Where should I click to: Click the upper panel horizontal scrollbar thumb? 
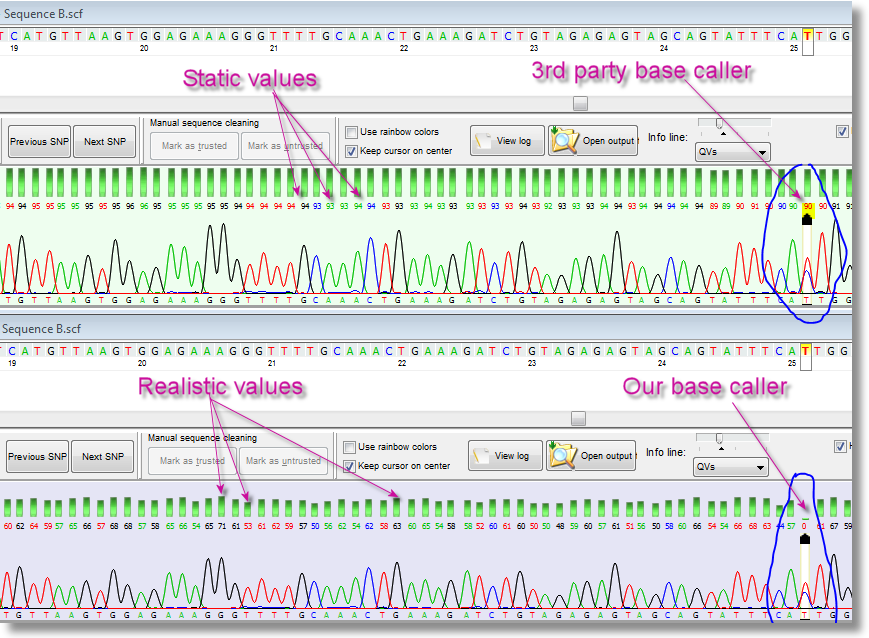click(x=580, y=104)
